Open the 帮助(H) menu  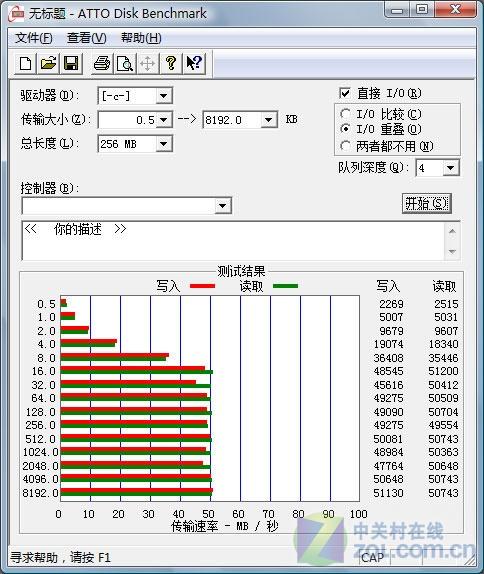(141, 38)
